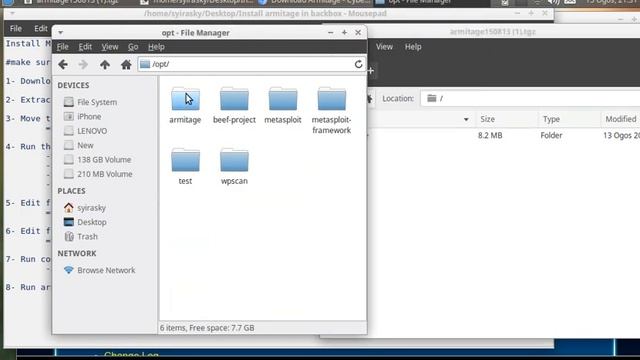Open the 138 GB Volume
This screenshot has height=360, width=640.
point(98,160)
